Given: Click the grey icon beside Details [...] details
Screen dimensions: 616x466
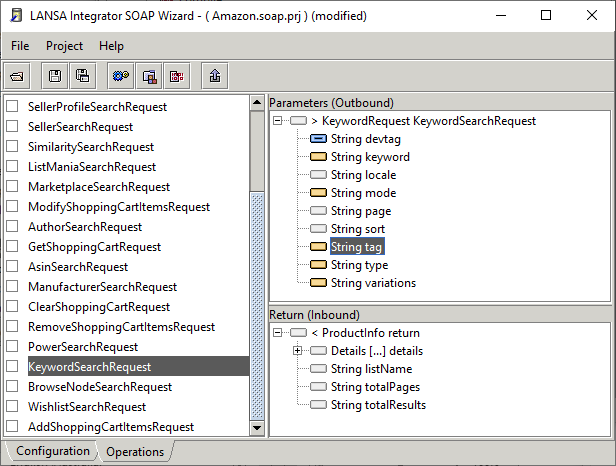Looking at the screenshot, I should click(x=318, y=351).
